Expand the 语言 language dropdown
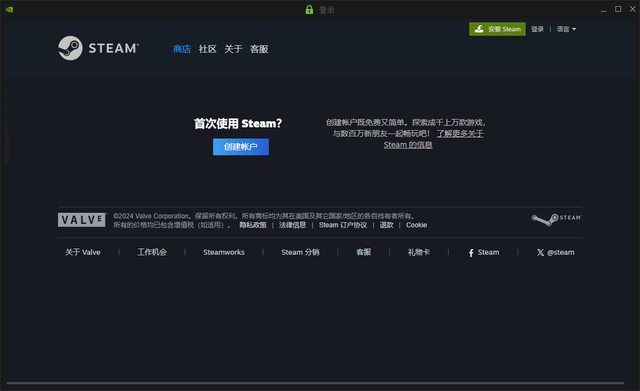 coord(566,29)
